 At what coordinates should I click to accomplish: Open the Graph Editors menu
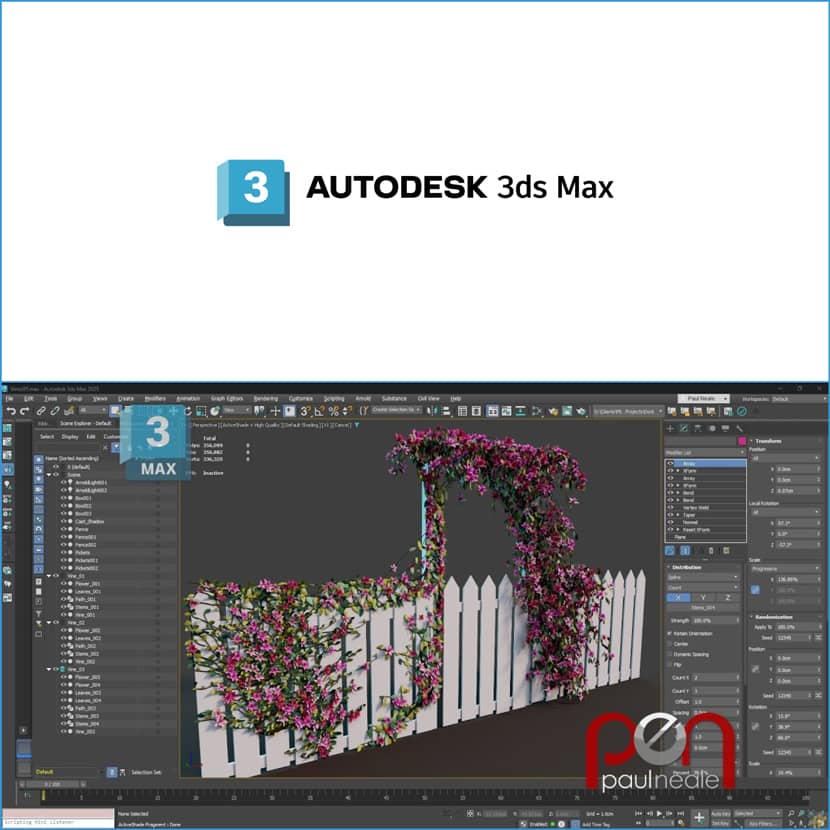(227, 399)
